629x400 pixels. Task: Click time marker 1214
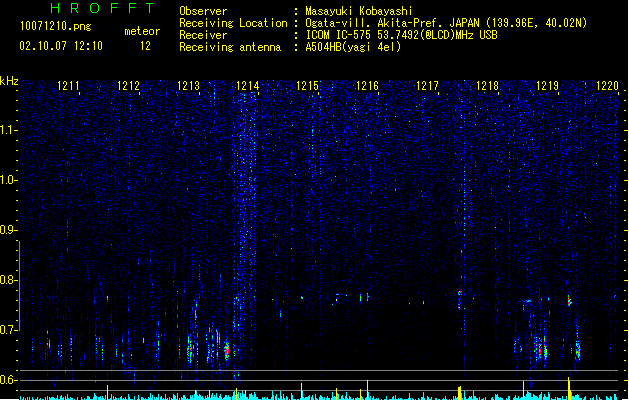248,86
